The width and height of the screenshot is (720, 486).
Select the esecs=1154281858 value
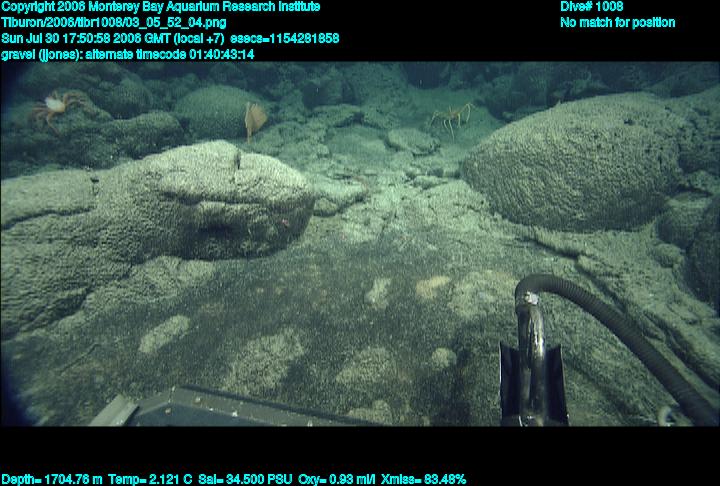pyautogui.click(x=285, y=38)
